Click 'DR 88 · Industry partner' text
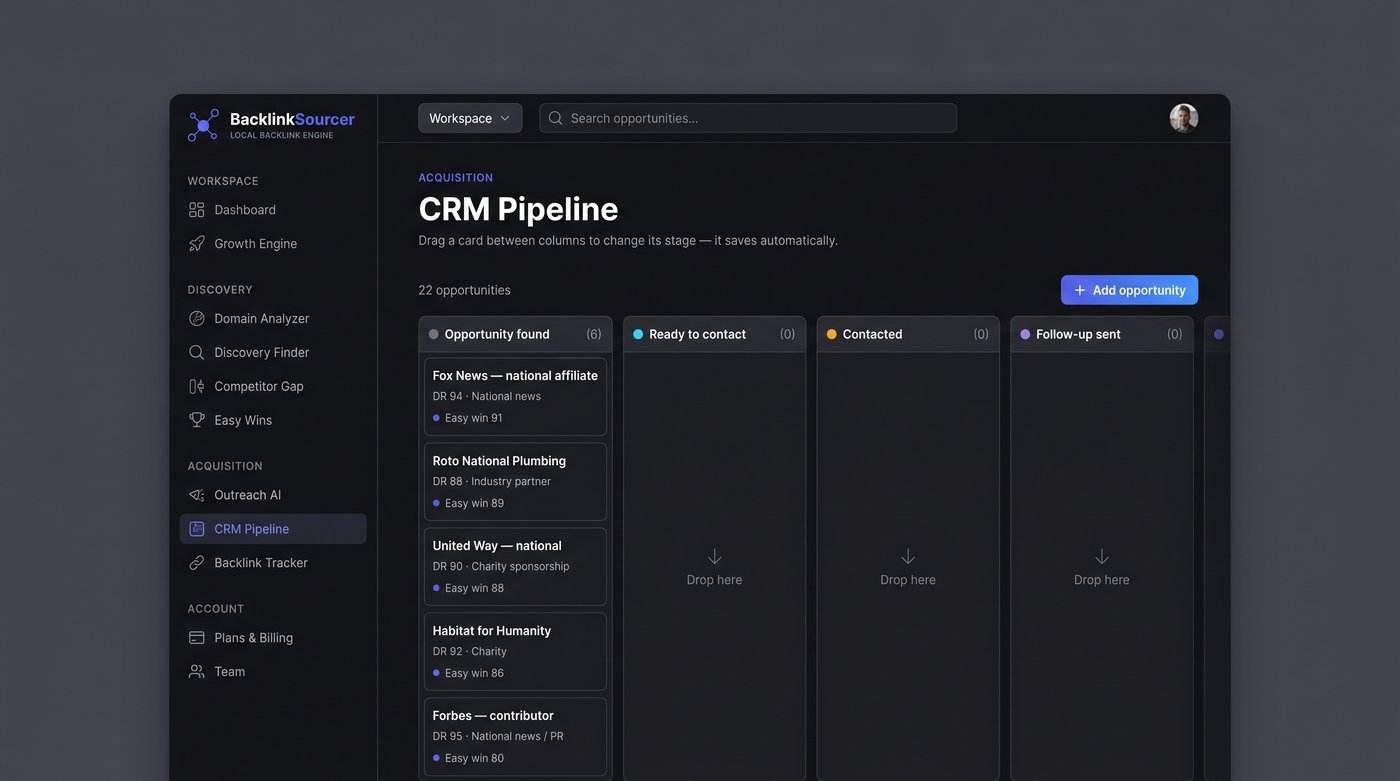The height and width of the screenshot is (781, 1400). (492, 482)
